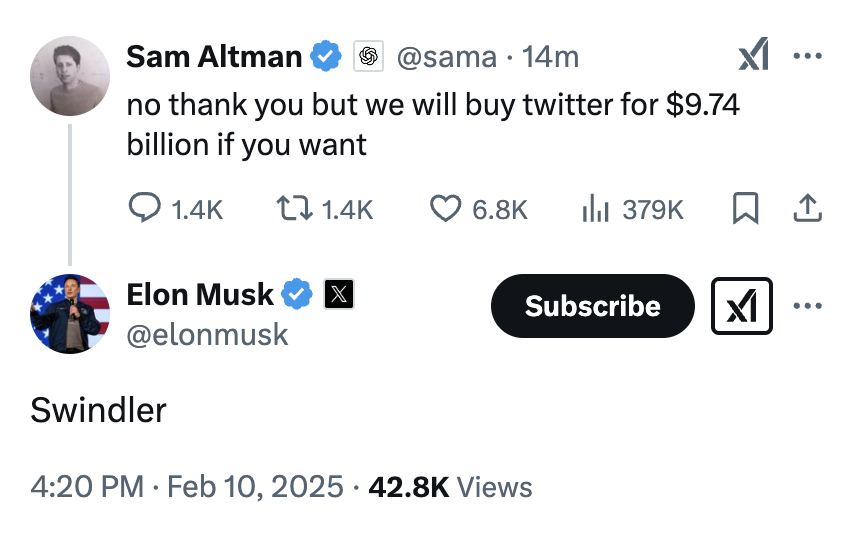Repost Sam Altman's tweet using the retweet icon

(x=294, y=209)
